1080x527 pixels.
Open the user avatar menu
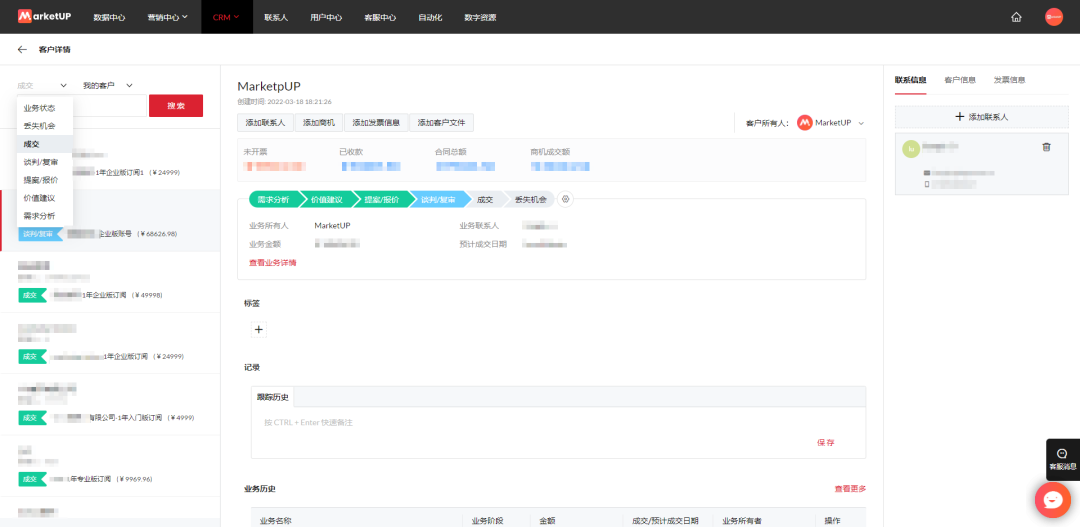coord(1054,17)
